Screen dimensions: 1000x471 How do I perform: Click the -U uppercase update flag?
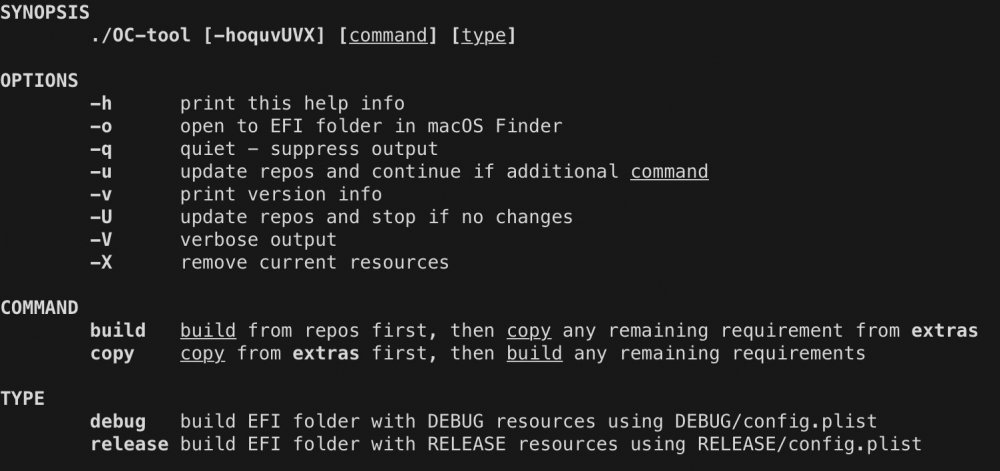pyautogui.click(x=101, y=217)
